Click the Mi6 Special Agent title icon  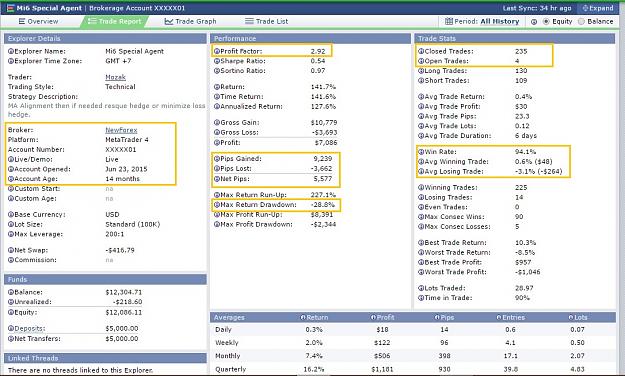pos(10,8)
